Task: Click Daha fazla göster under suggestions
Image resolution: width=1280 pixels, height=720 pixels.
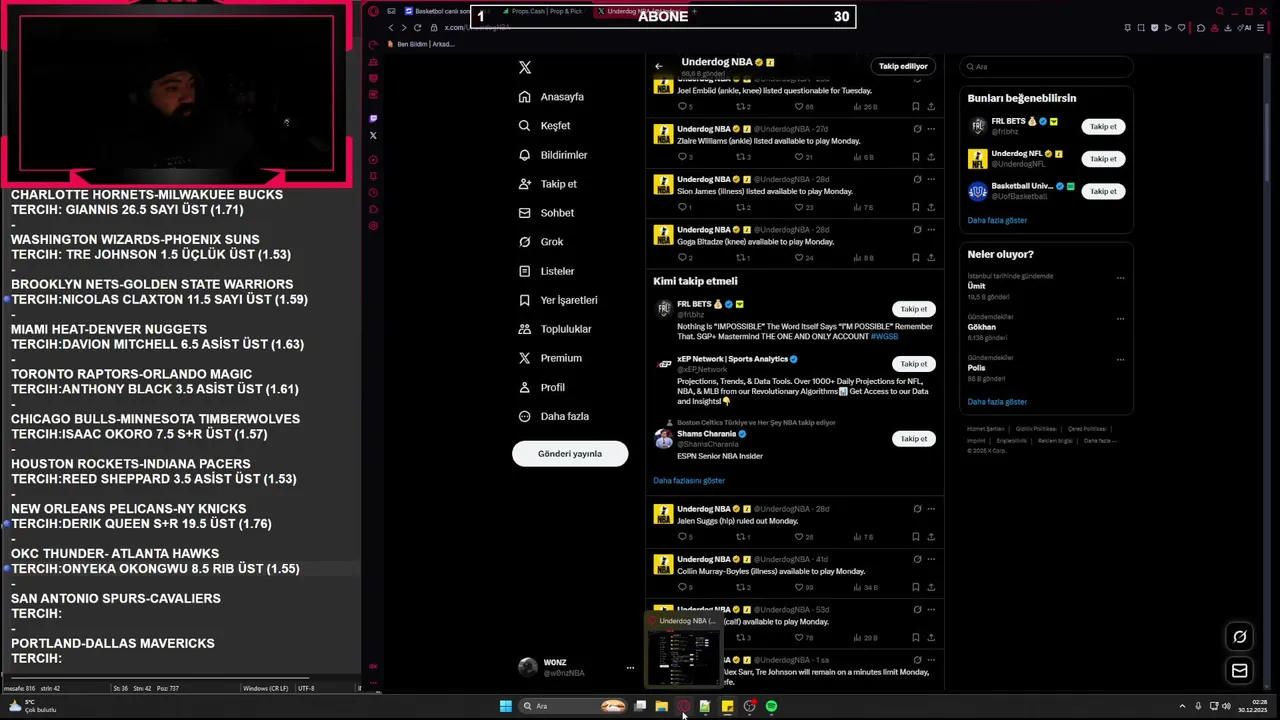Action: [x=997, y=220]
